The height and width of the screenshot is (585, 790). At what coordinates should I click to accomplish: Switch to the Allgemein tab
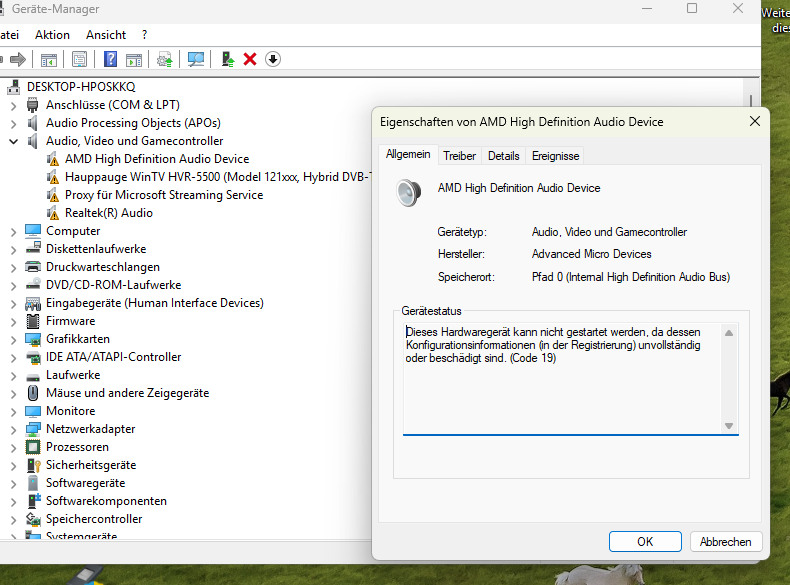(x=408, y=154)
